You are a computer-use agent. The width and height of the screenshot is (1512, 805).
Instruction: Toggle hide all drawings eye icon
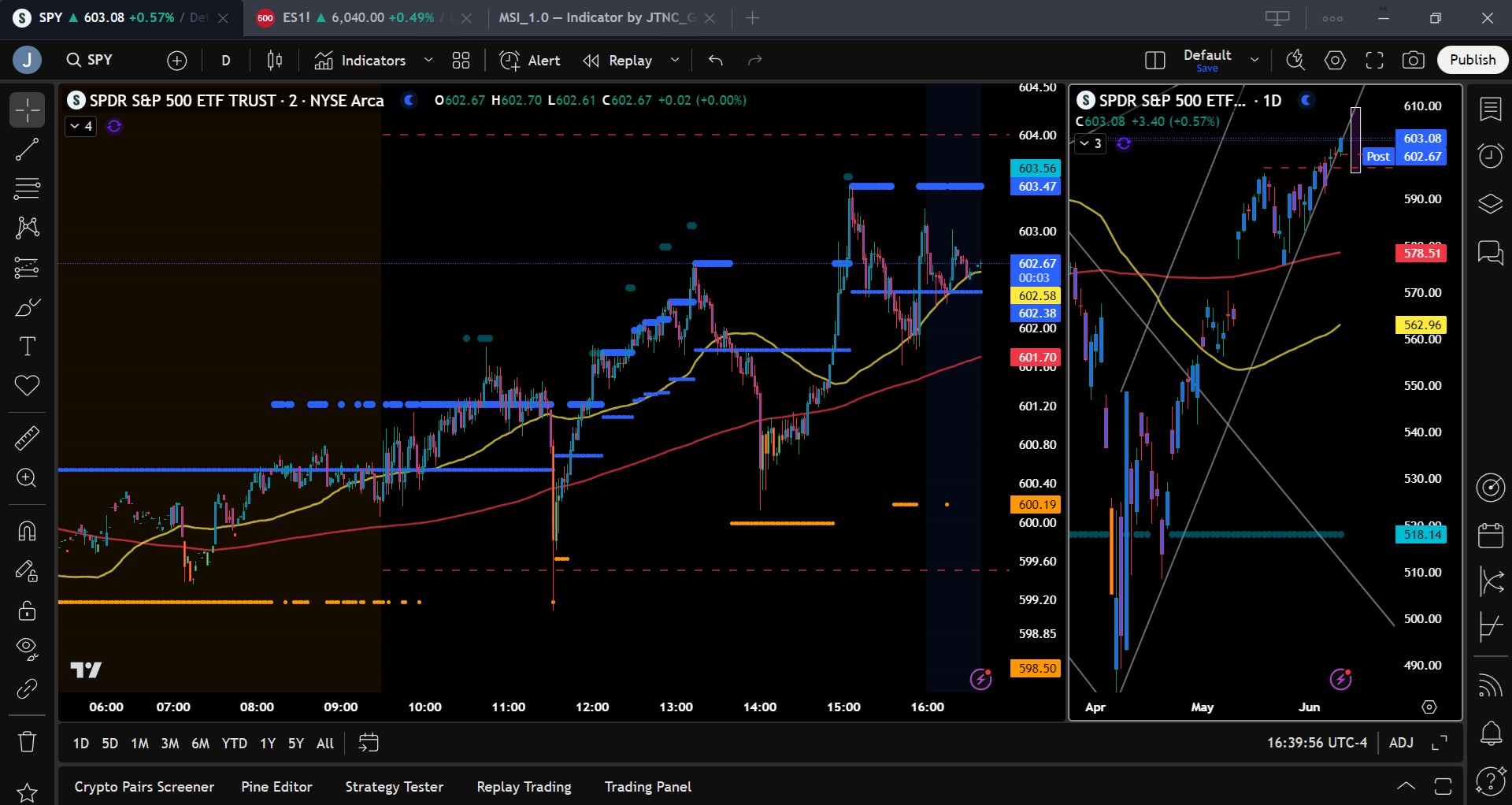click(x=27, y=649)
